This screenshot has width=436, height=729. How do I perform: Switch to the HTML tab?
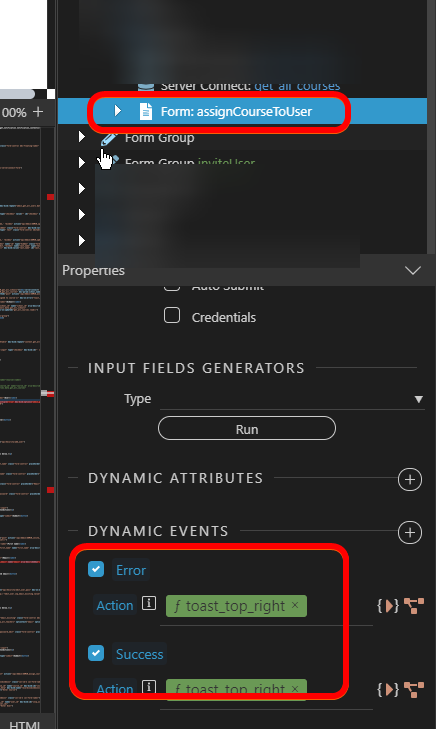click(x=24, y=724)
